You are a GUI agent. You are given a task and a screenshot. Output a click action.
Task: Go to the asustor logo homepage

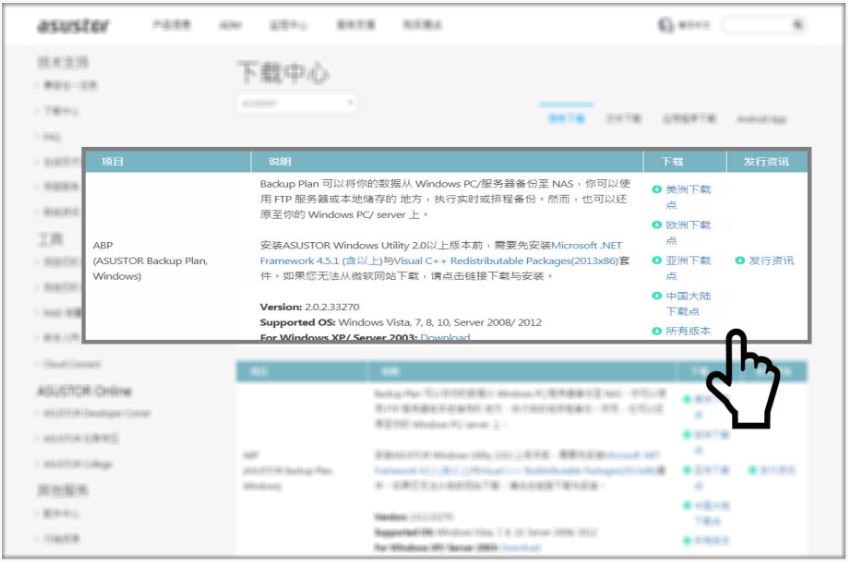[x=73, y=25]
